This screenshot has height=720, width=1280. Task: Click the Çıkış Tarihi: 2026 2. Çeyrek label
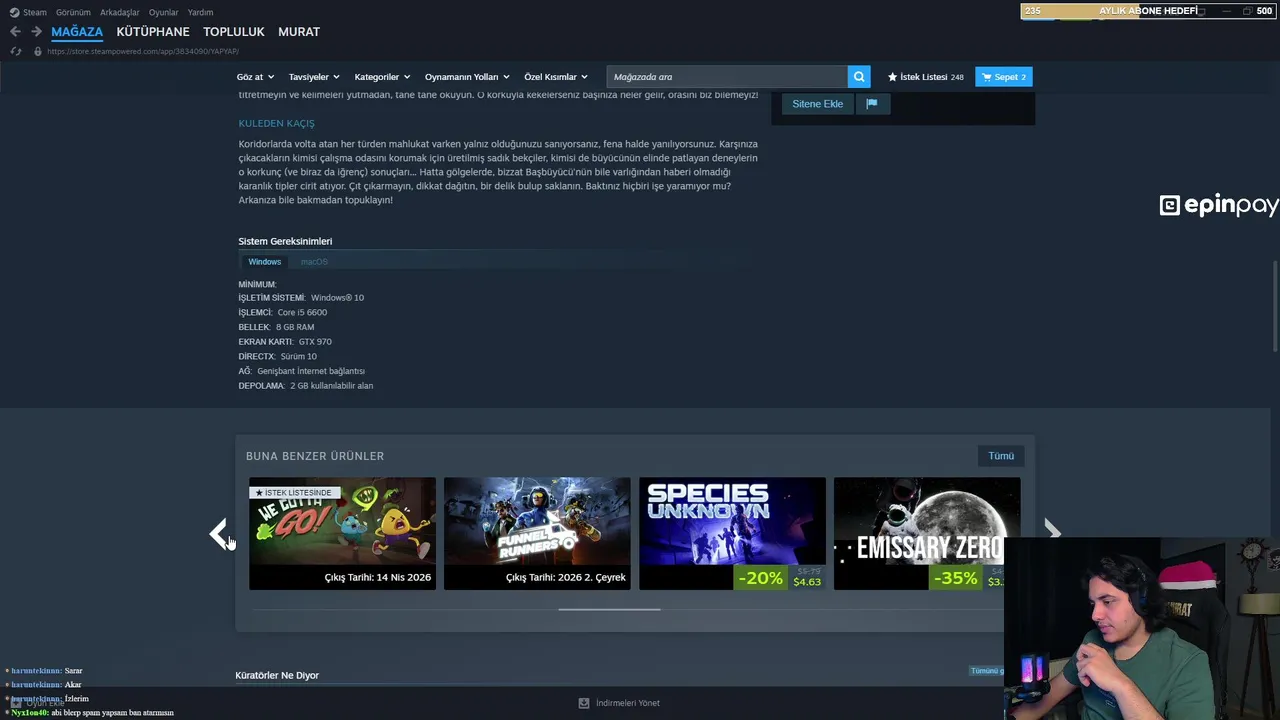(566, 577)
